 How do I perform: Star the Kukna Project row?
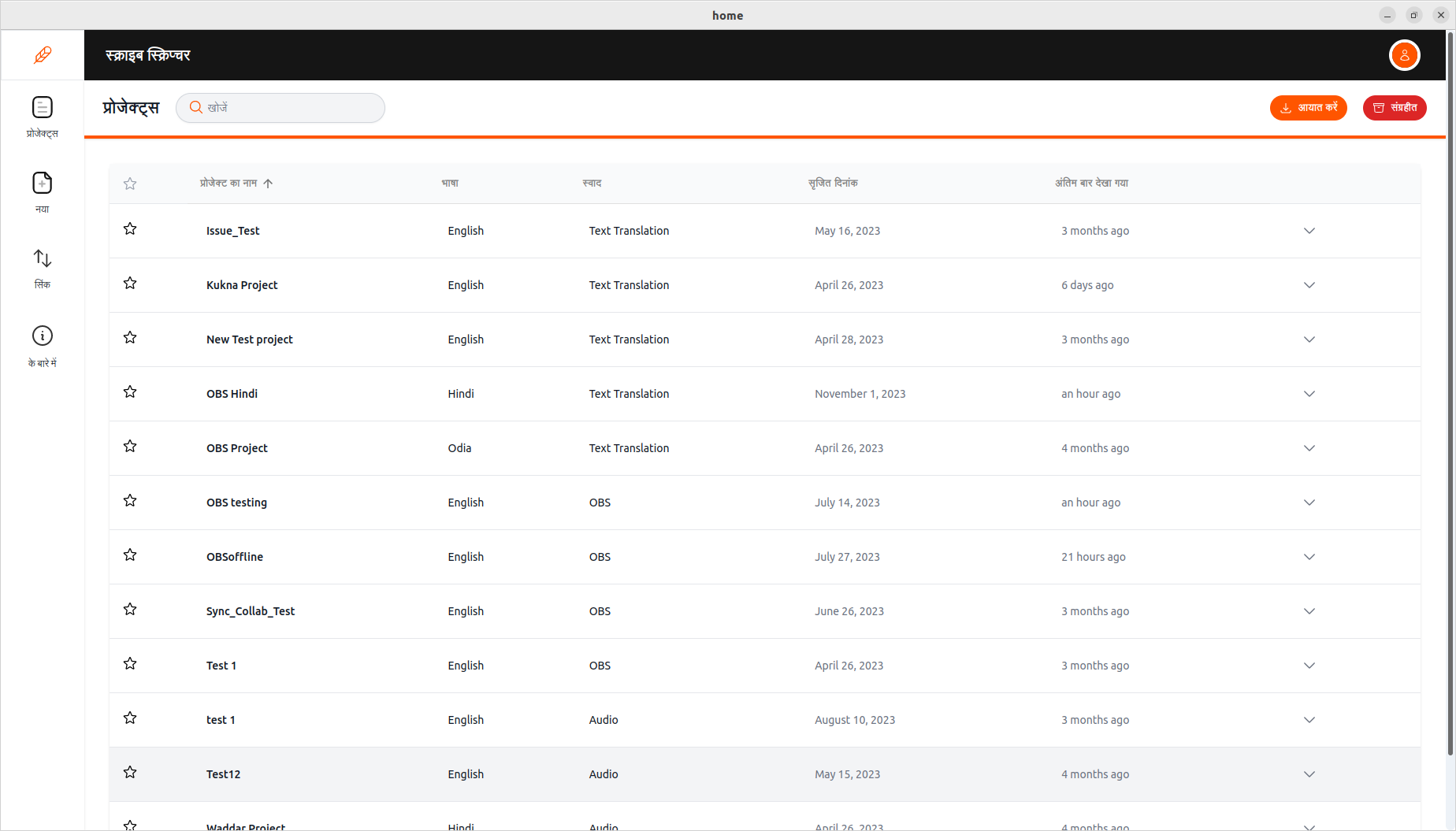click(130, 284)
